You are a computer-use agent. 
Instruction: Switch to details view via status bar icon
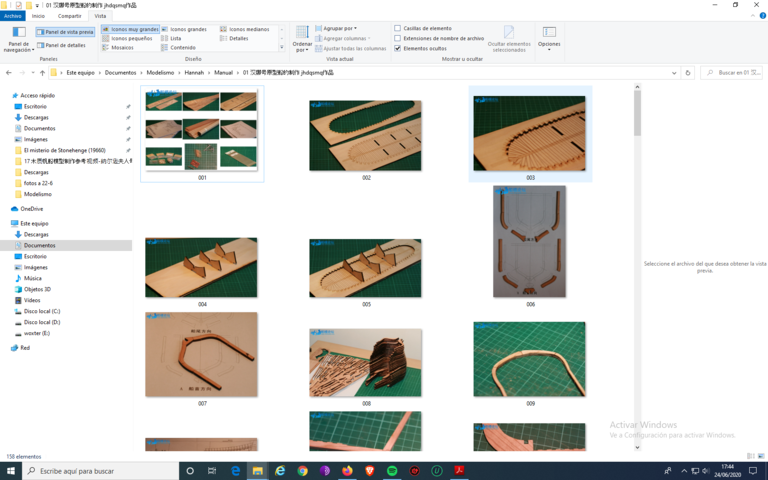tap(750, 456)
